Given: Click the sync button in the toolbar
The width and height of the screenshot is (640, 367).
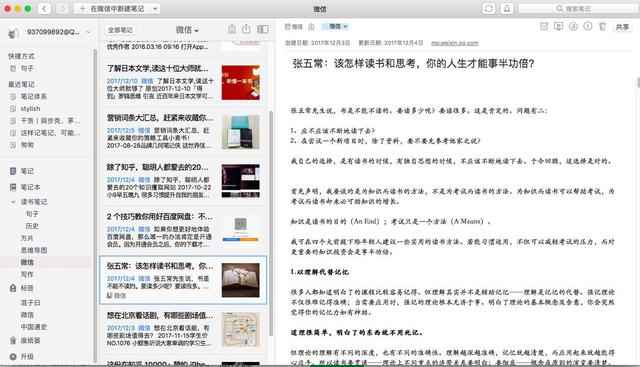Looking at the screenshot, I should click(x=489, y=9).
